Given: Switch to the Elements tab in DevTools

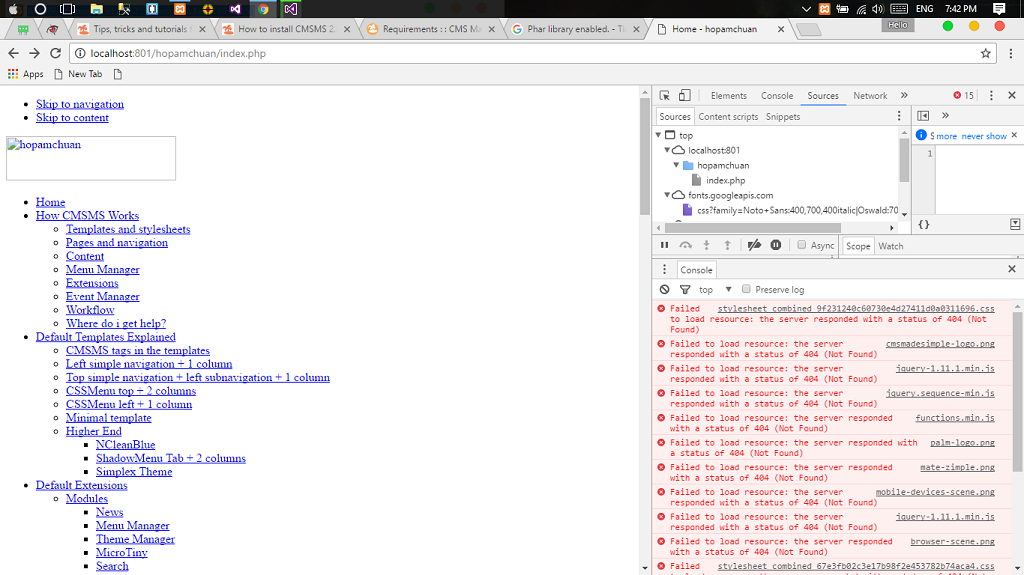Looking at the screenshot, I should (x=728, y=96).
